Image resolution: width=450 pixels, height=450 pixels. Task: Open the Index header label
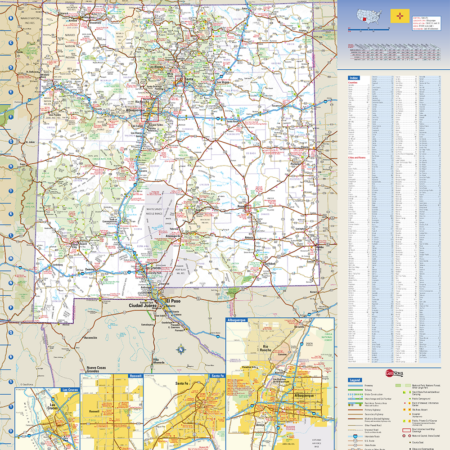tap(354, 78)
